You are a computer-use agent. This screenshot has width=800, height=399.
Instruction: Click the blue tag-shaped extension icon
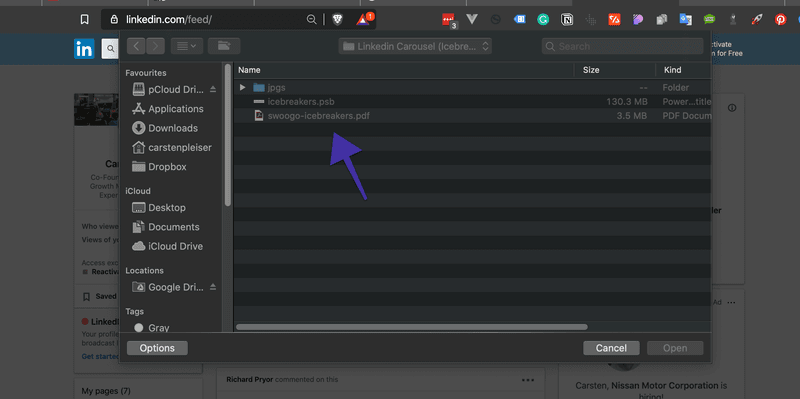pos(519,19)
